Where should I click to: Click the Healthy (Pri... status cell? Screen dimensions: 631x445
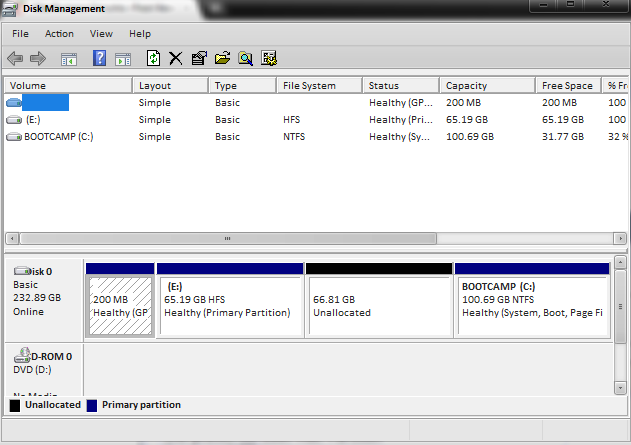tap(401, 119)
